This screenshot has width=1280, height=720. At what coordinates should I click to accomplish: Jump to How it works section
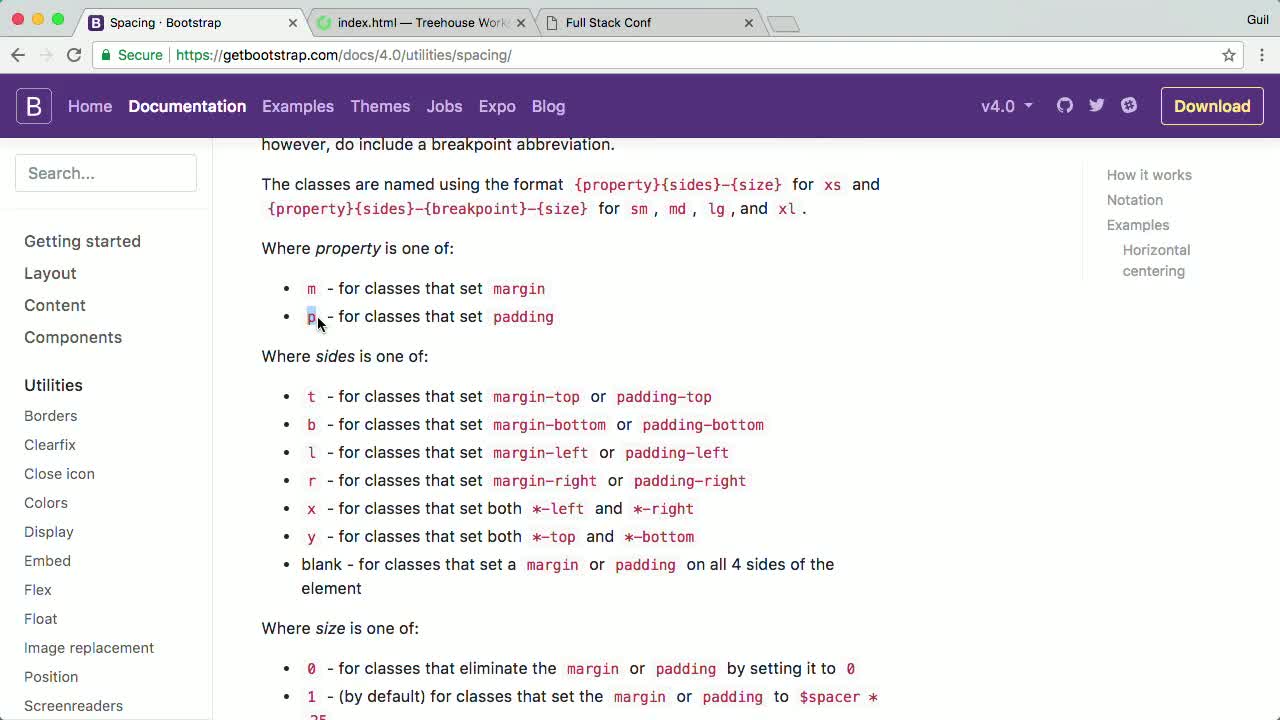coord(1149,175)
